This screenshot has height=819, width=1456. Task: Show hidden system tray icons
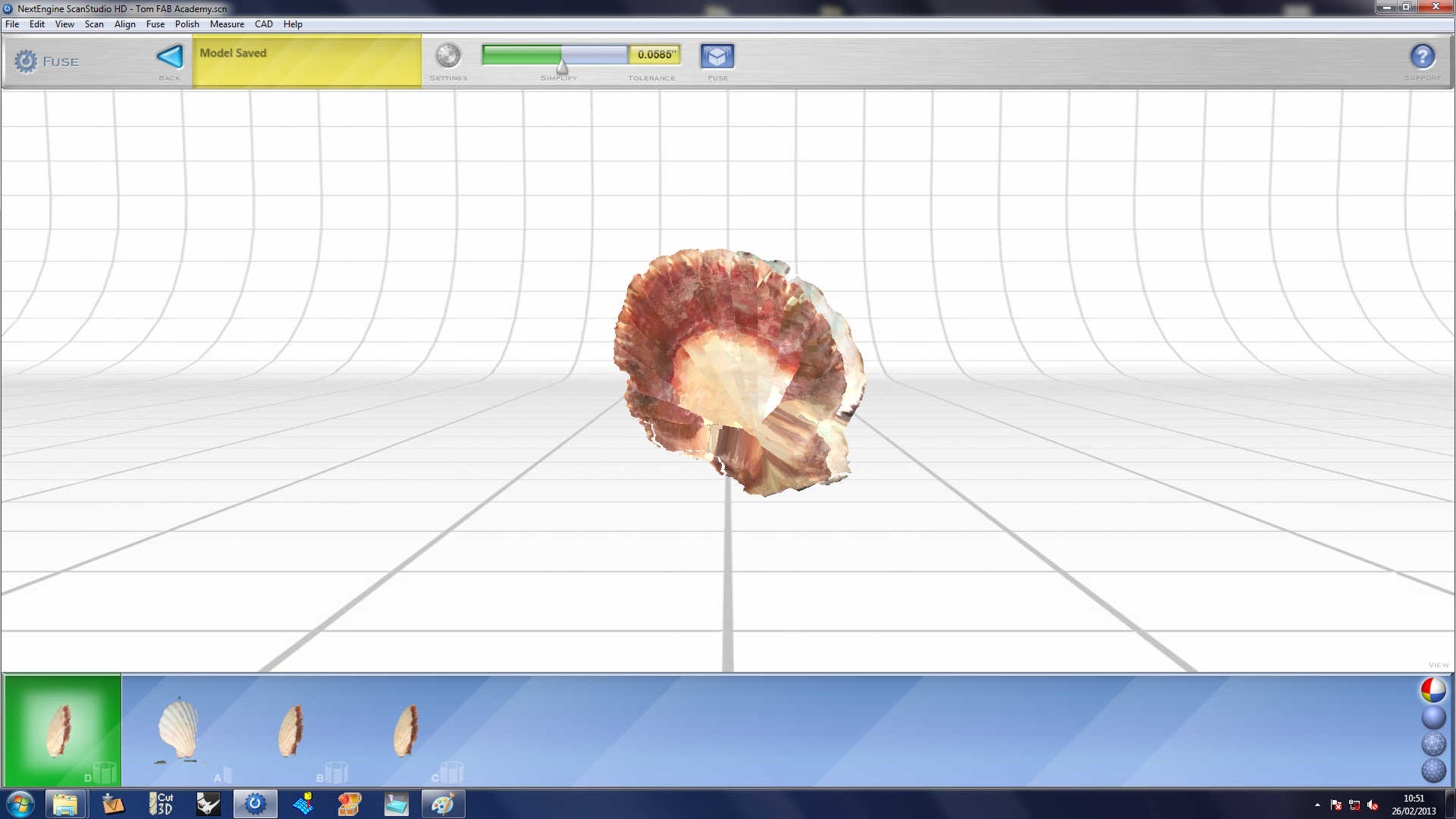[x=1317, y=805]
